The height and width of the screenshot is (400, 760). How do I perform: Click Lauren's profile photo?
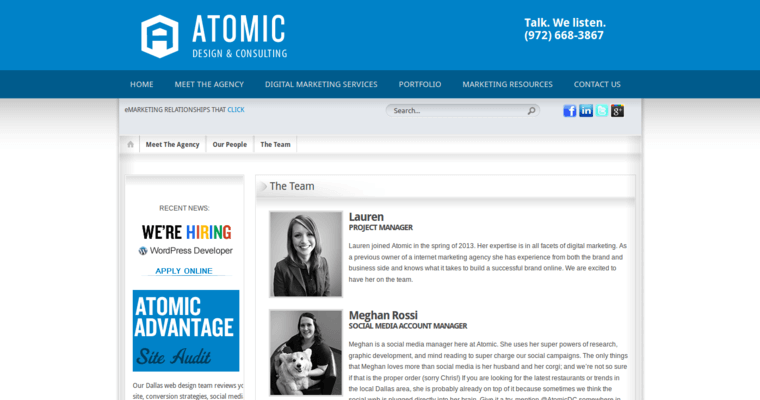click(306, 254)
